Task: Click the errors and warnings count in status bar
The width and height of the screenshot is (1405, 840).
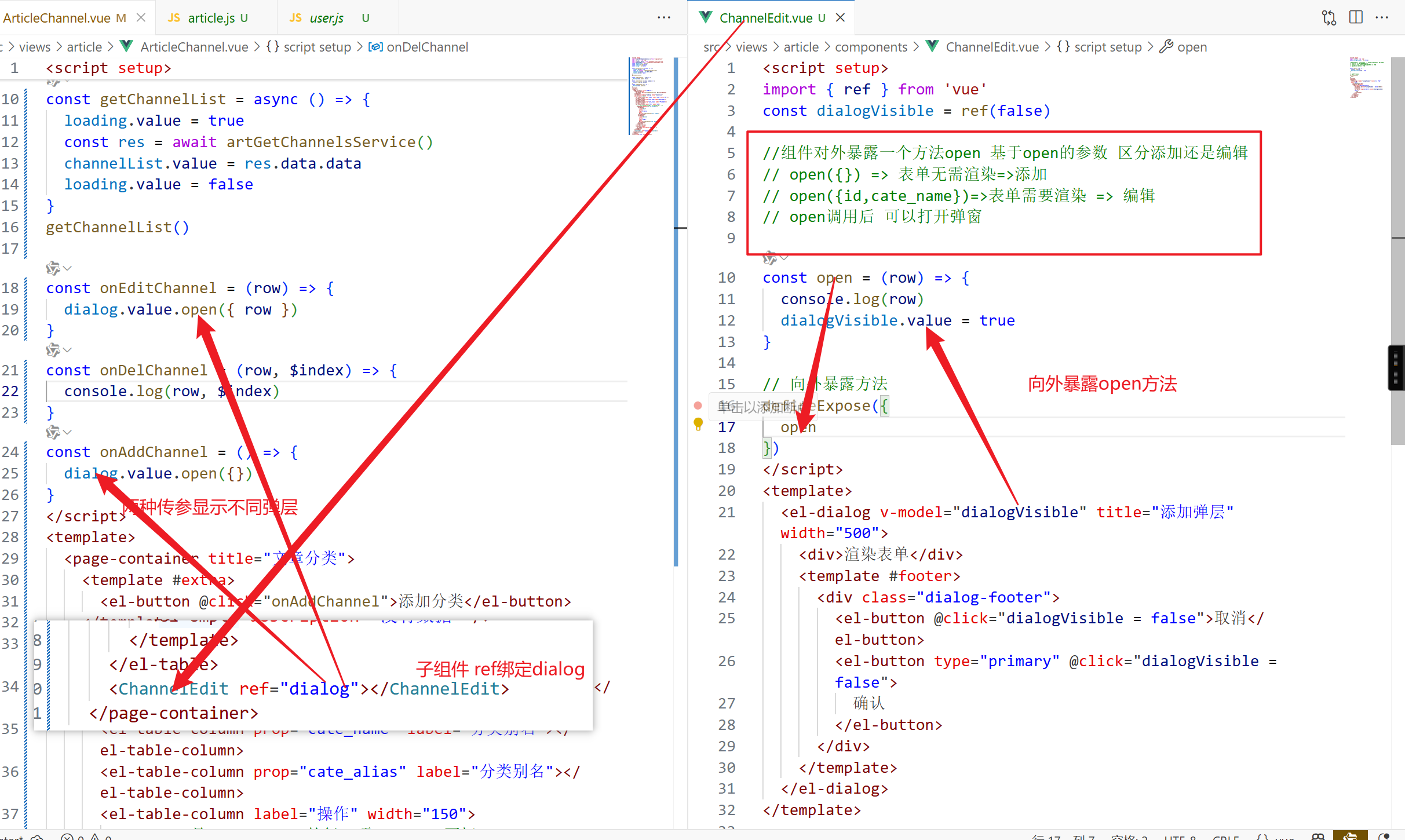Action: pyautogui.click(x=87, y=837)
